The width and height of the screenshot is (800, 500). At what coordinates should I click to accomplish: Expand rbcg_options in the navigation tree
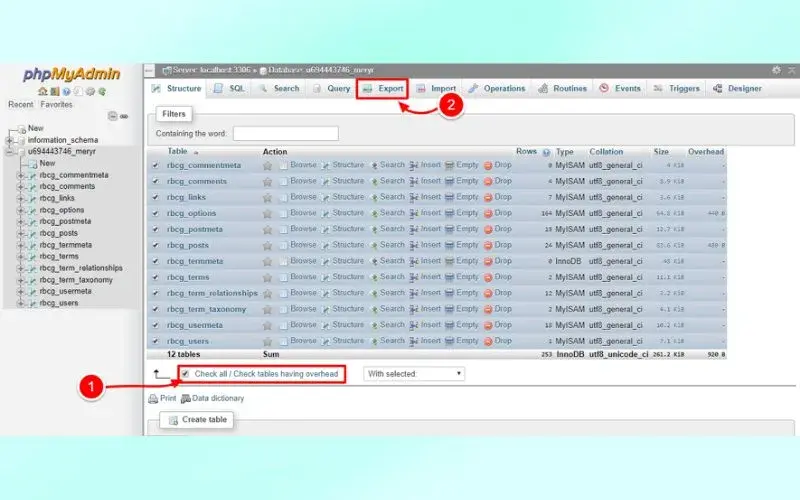click(x=21, y=210)
